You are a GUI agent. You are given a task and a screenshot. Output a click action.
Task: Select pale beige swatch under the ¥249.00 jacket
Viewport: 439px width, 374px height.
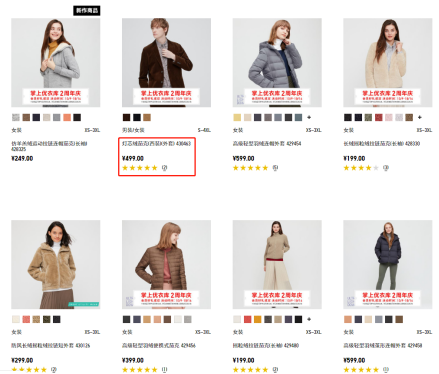47,117
